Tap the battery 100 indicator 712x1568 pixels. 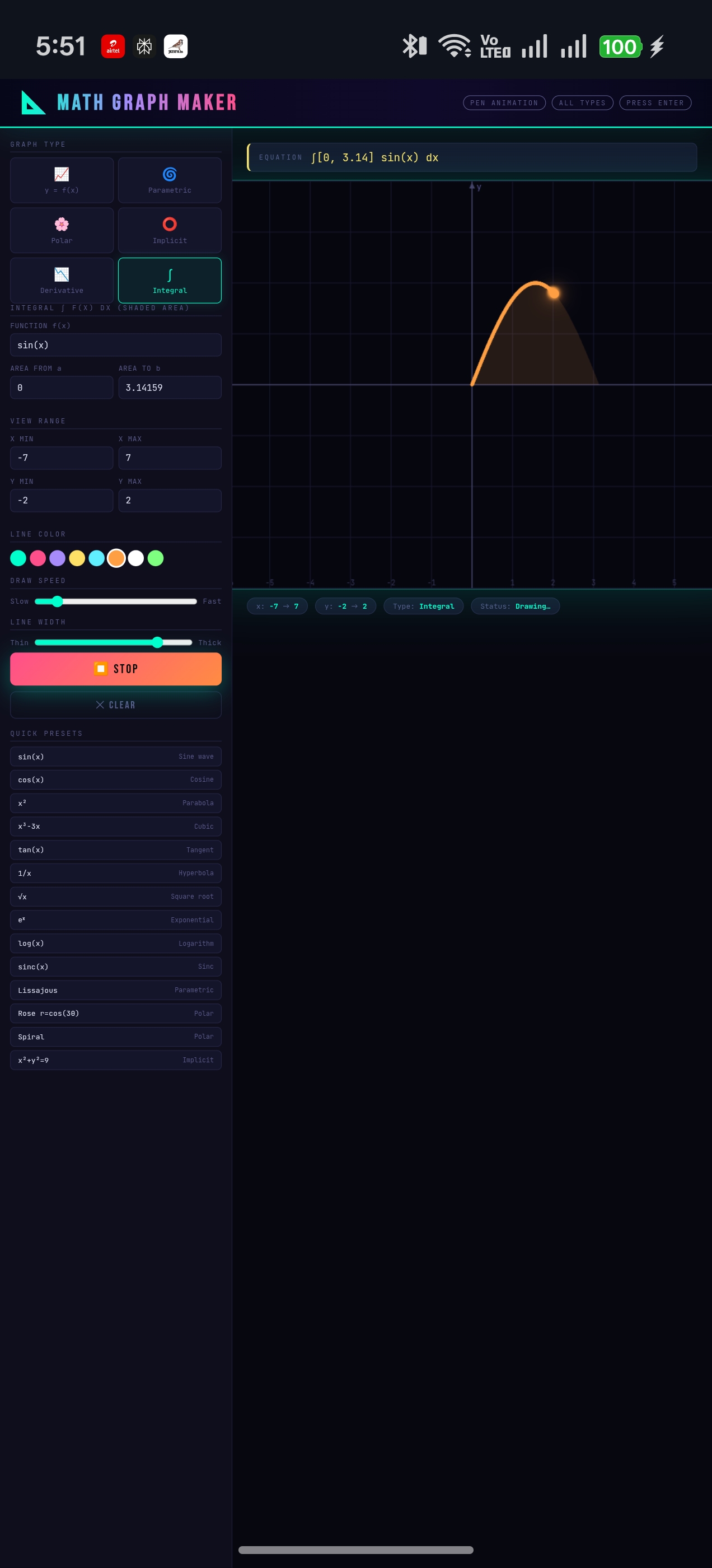click(x=620, y=46)
